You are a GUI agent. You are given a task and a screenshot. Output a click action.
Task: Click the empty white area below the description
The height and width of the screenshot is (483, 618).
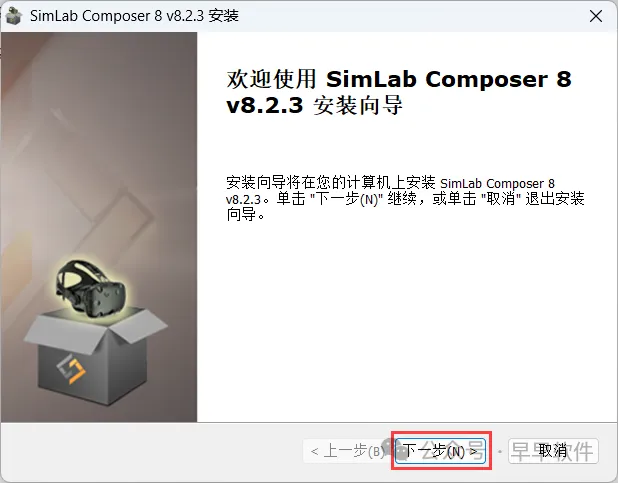pyautogui.click(x=406, y=323)
